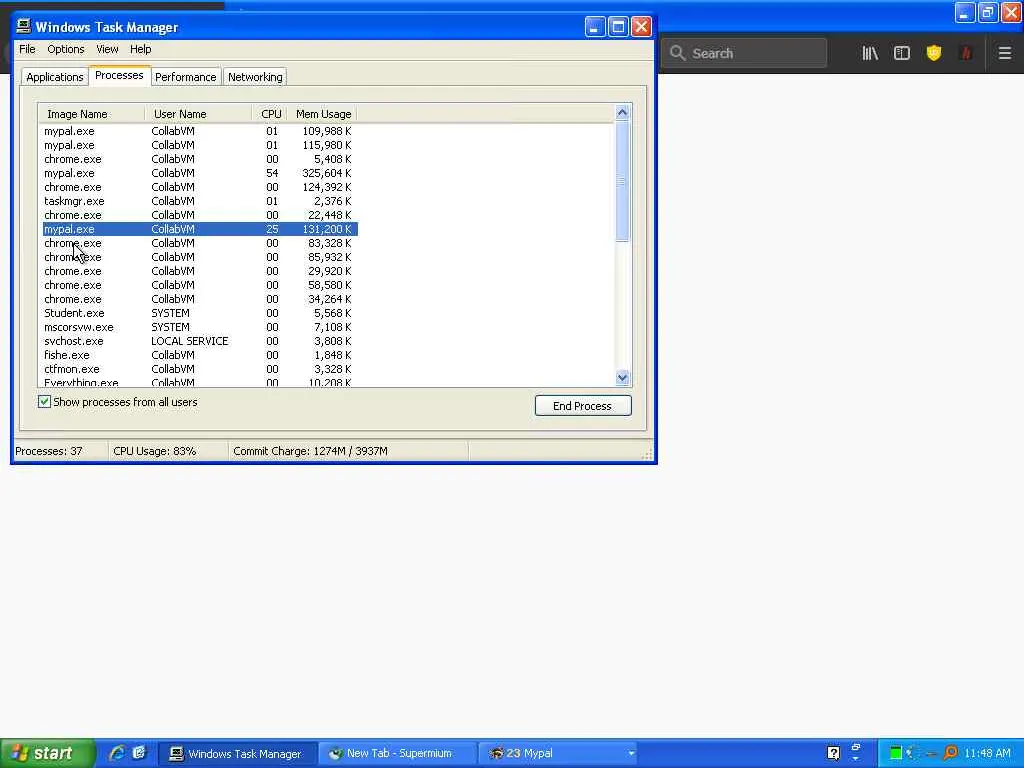Select the fishe.exe process row
The height and width of the screenshot is (768, 1024).
(198, 355)
